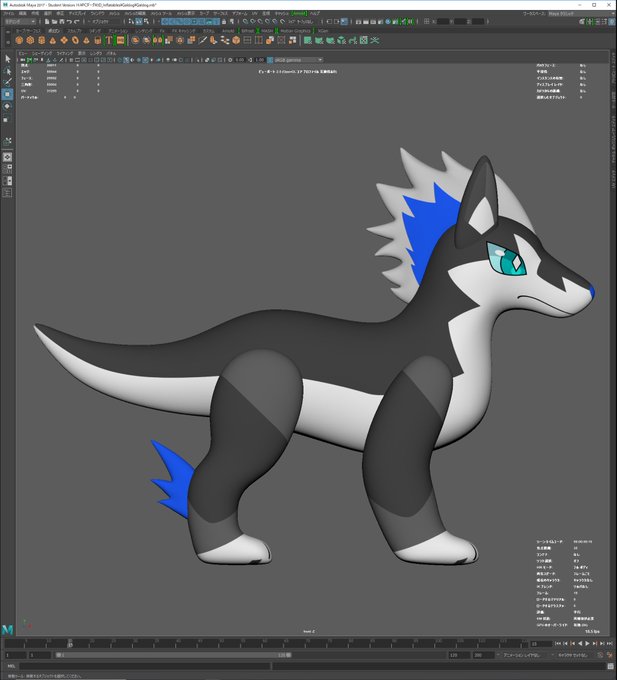
Task: Play animation forwards
Action: (588, 644)
